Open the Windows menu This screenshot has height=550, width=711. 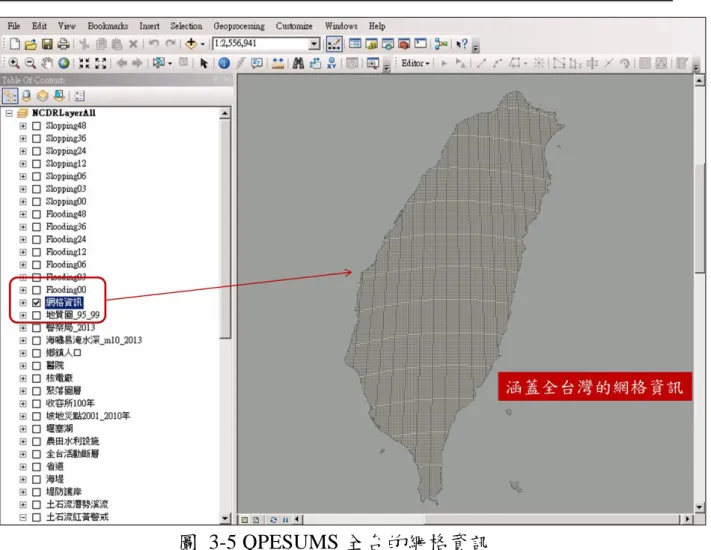pos(341,26)
